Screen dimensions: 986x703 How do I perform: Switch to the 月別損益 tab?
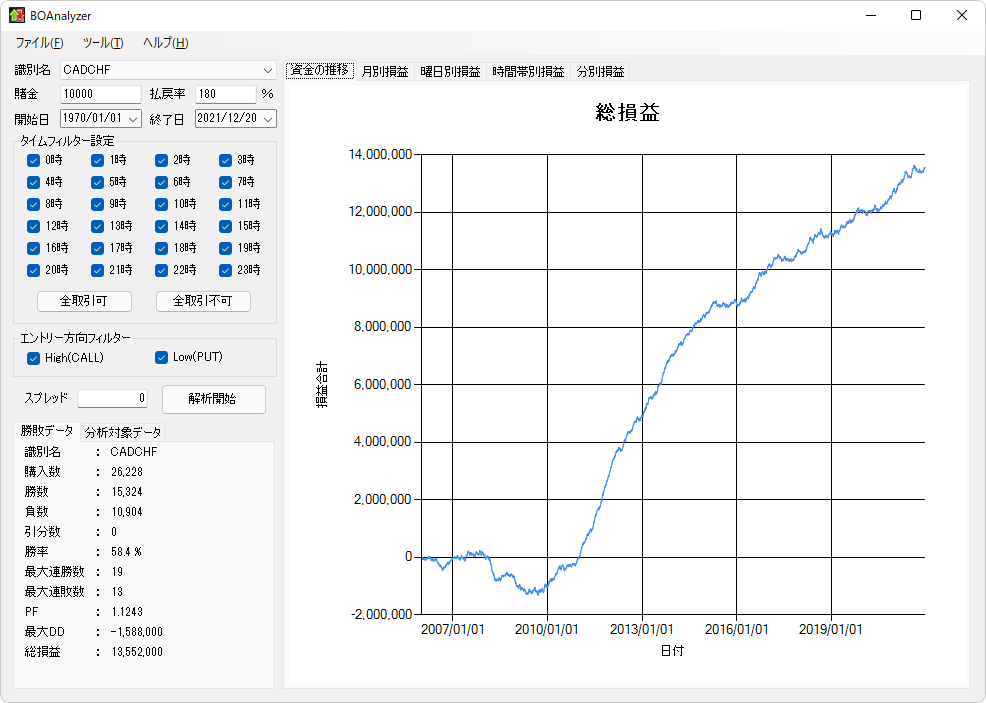(x=385, y=72)
